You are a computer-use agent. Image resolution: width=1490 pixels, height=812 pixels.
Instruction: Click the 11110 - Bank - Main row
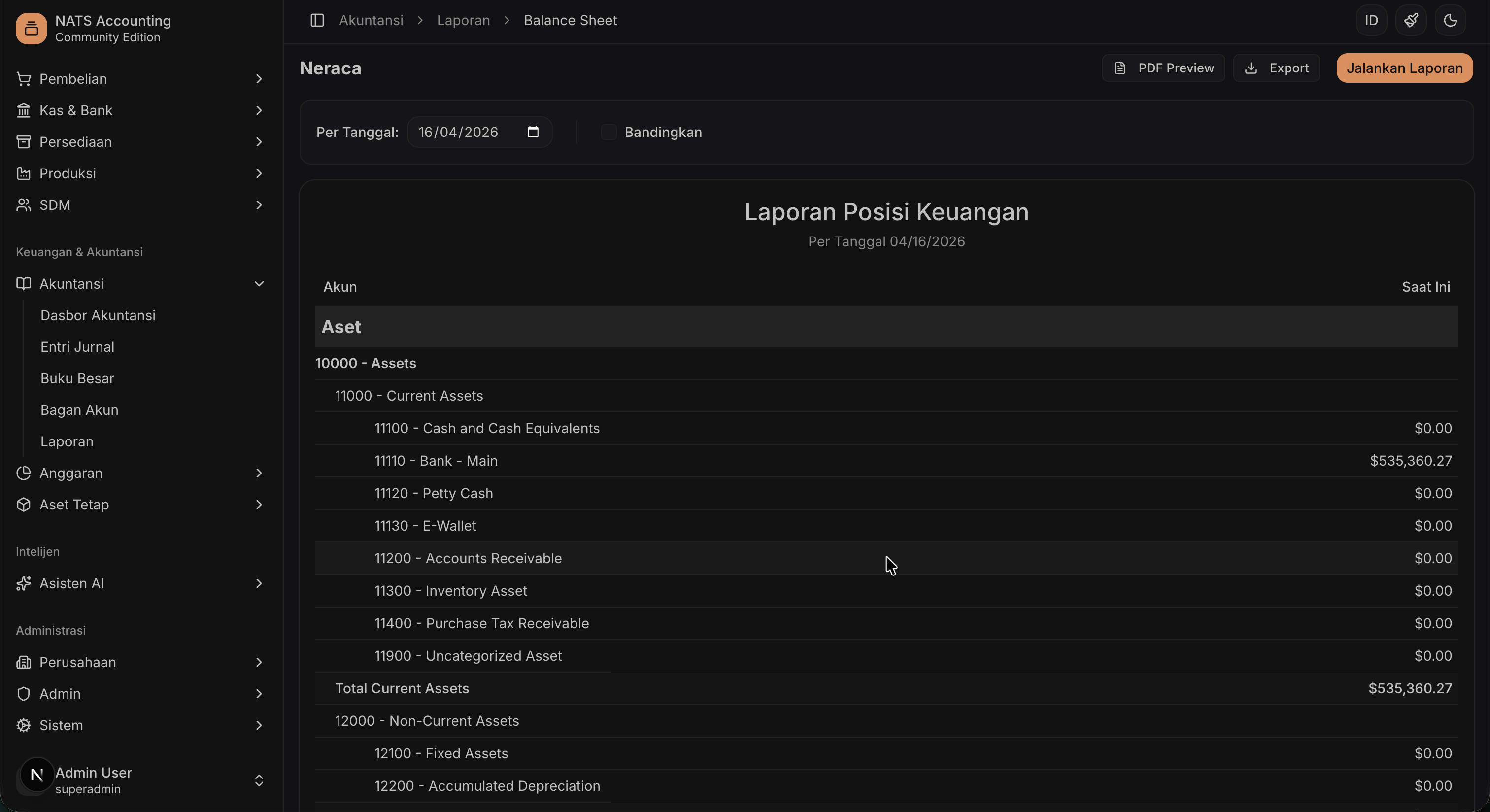pyautogui.click(x=886, y=461)
